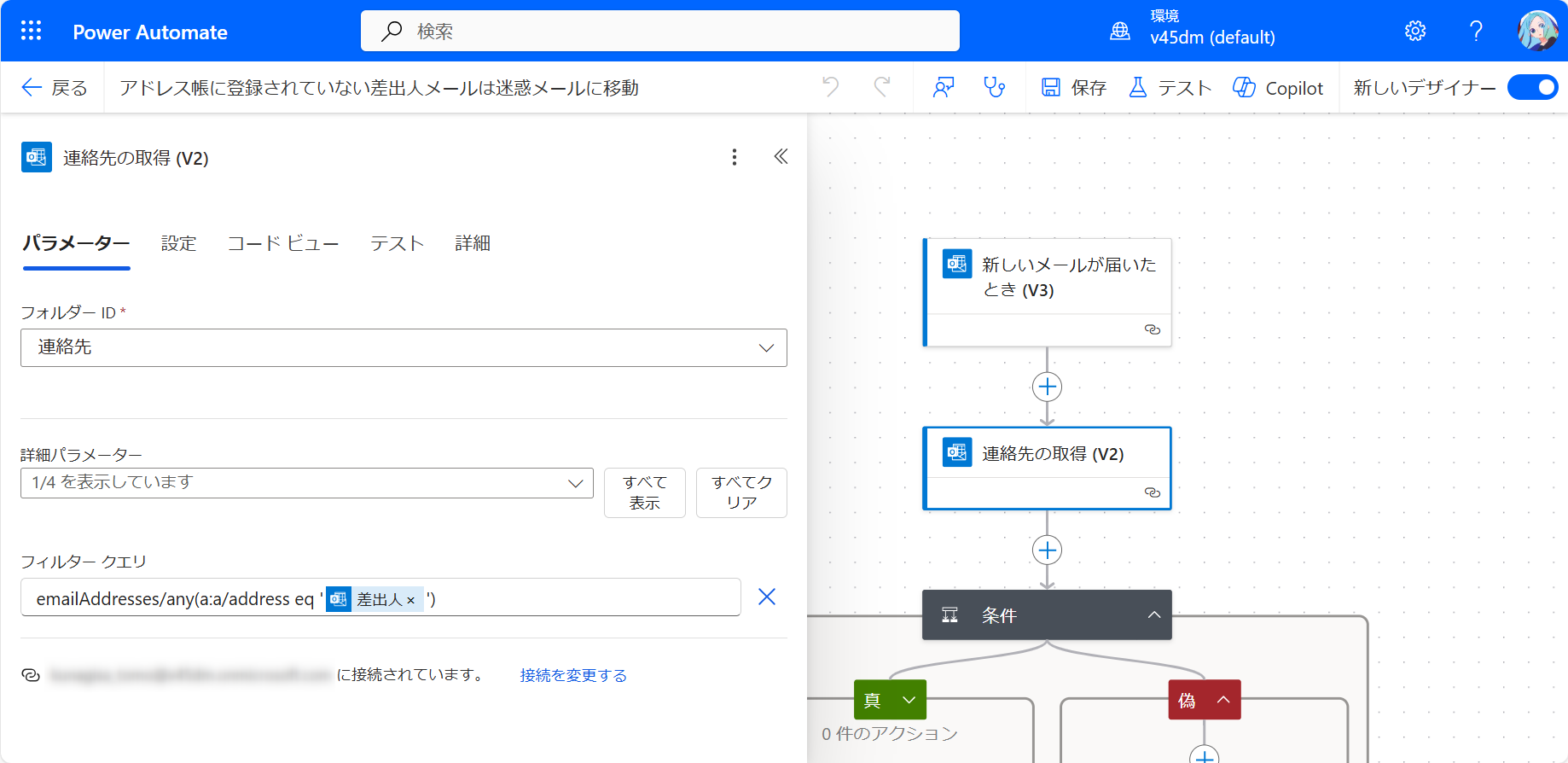This screenshot has height=763, width=1568.
Task: Click Outlook icon on 連絡先の取得 canvas card
Action: pyautogui.click(x=957, y=452)
